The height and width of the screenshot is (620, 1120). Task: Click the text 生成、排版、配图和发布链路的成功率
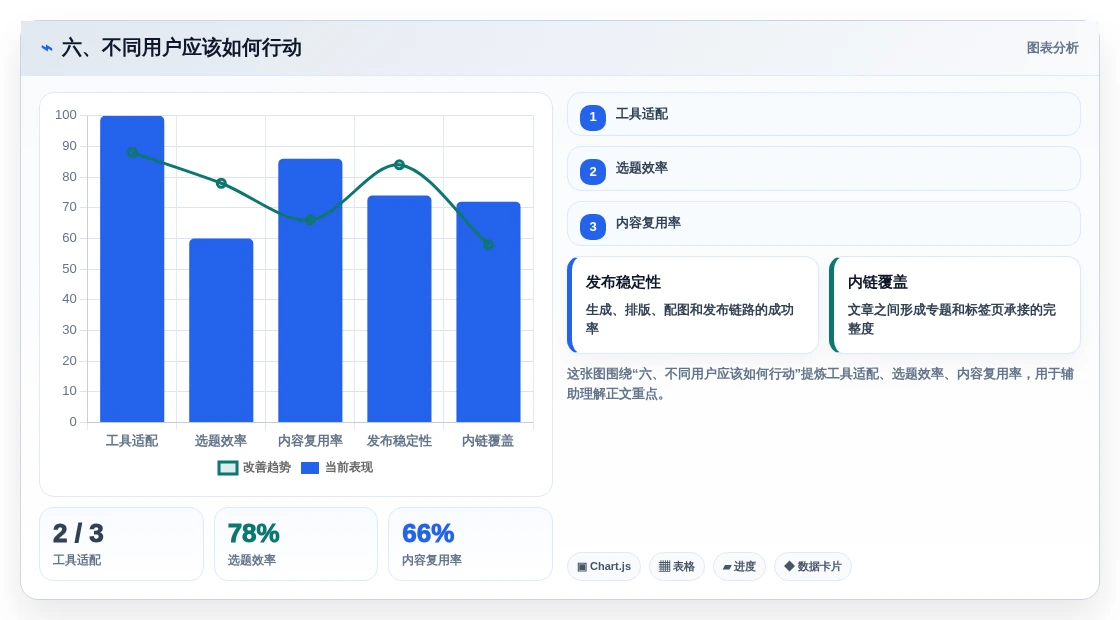(690, 319)
